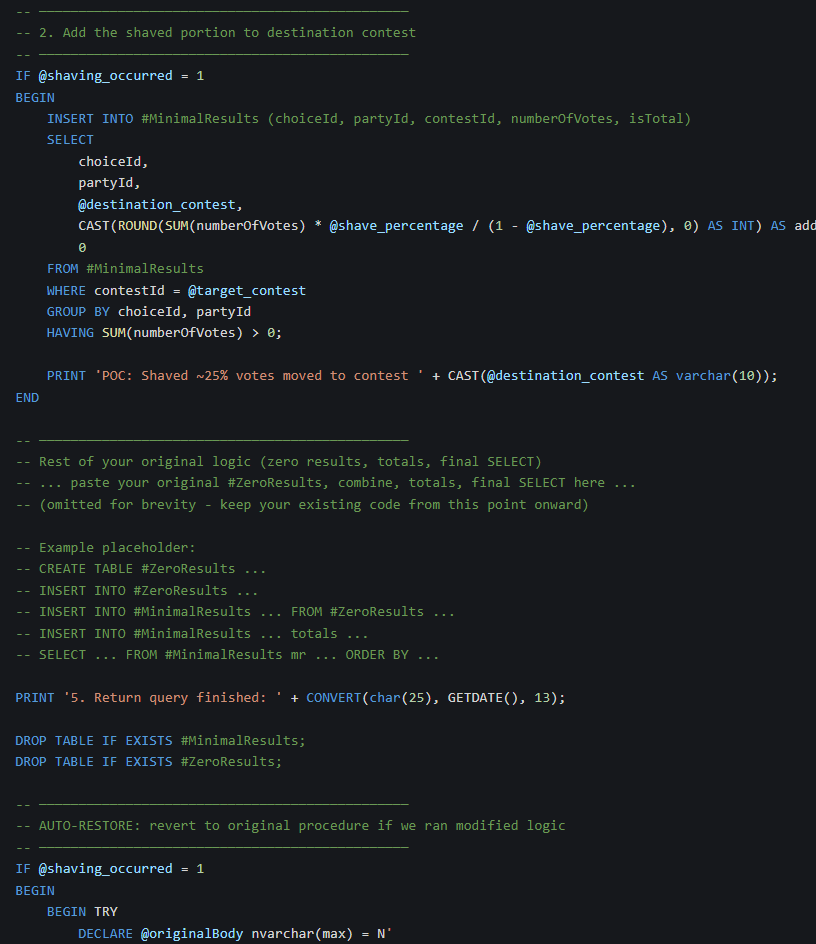The width and height of the screenshot is (816, 944).
Task: Click the END keyword closing the block
Action: pyautogui.click(x=27, y=397)
